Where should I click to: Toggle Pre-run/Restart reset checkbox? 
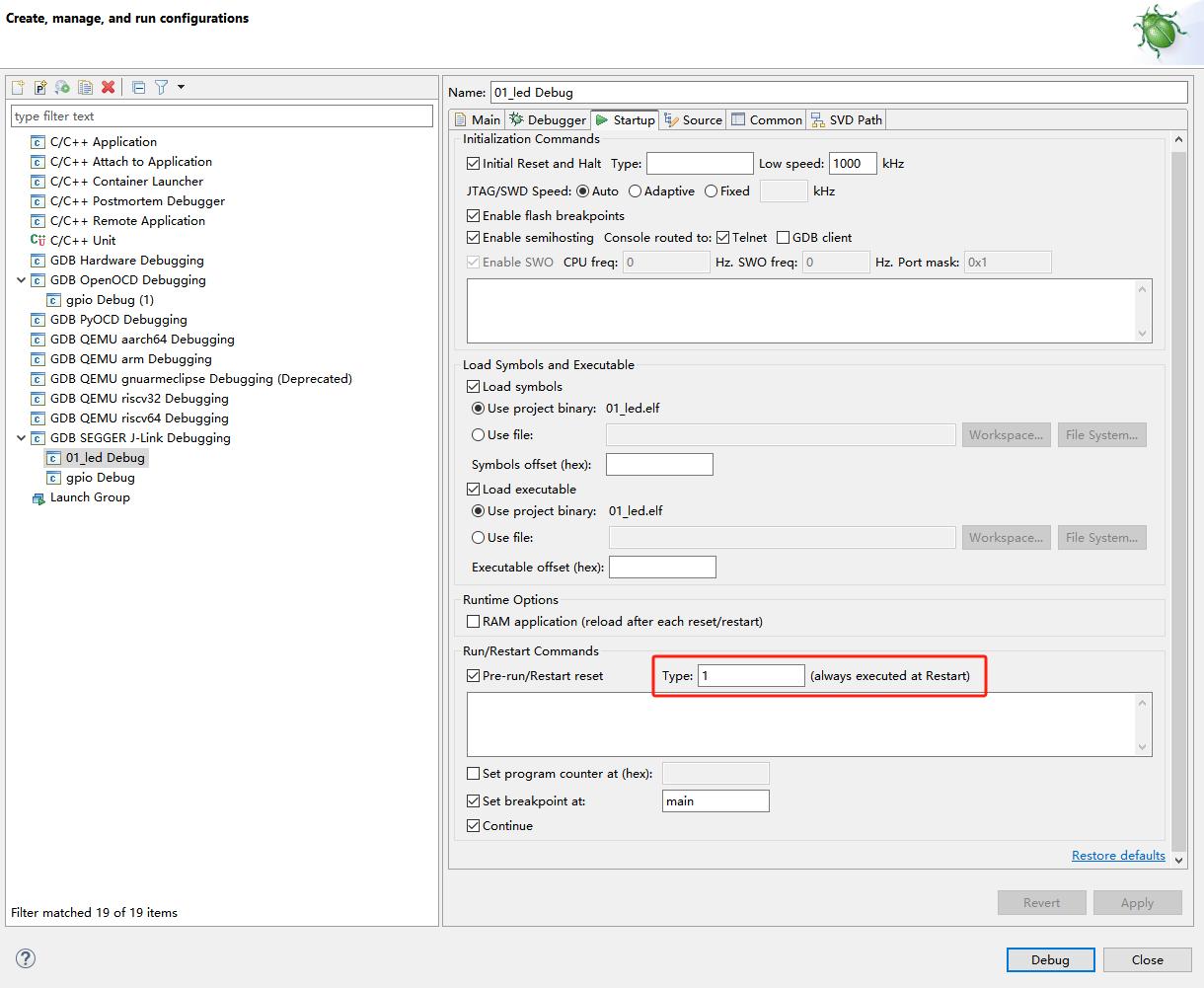[474, 676]
